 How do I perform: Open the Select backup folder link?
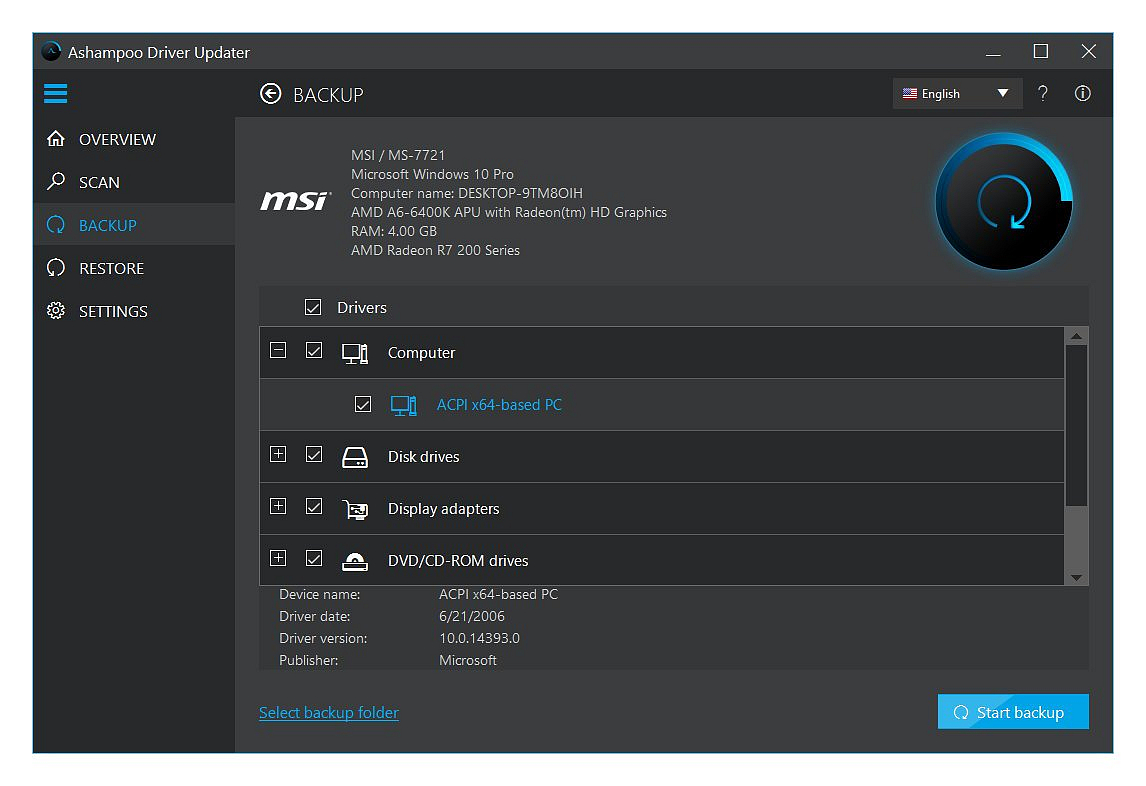[328, 712]
